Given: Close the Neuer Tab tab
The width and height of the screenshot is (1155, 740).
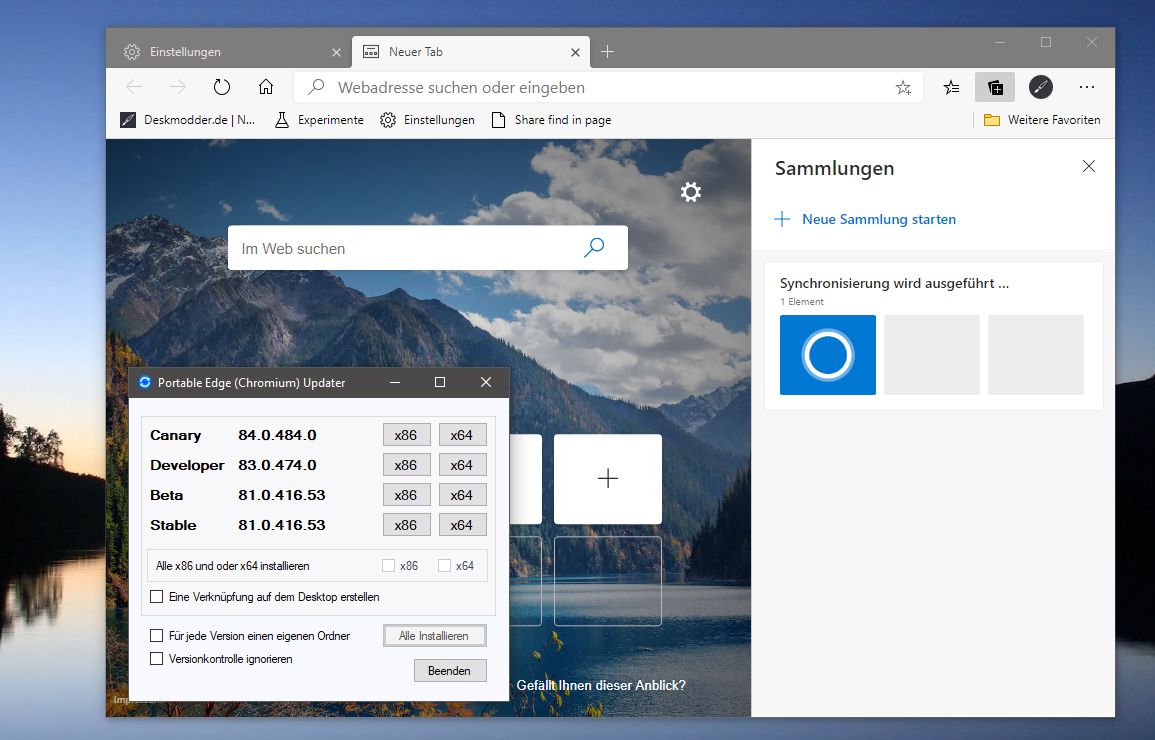Looking at the screenshot, I should (575, 52).
